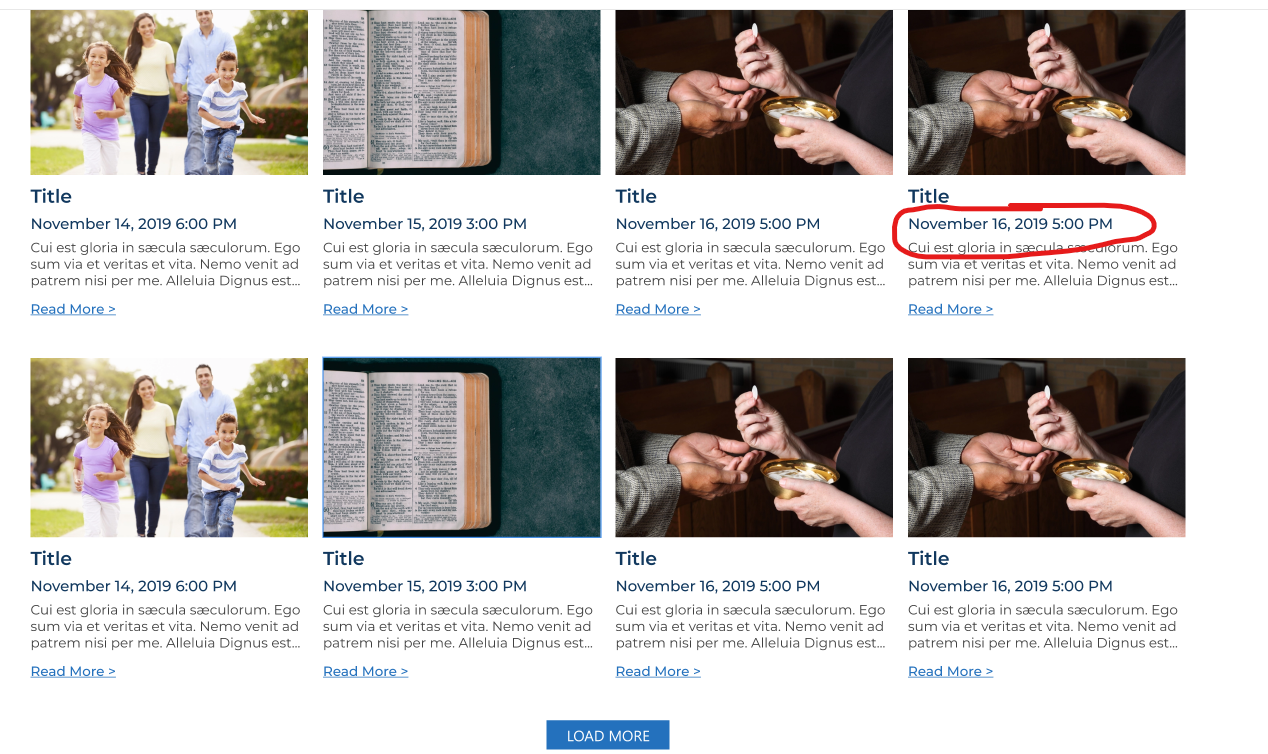Select third communion image in top row

[x=753, y=92]
